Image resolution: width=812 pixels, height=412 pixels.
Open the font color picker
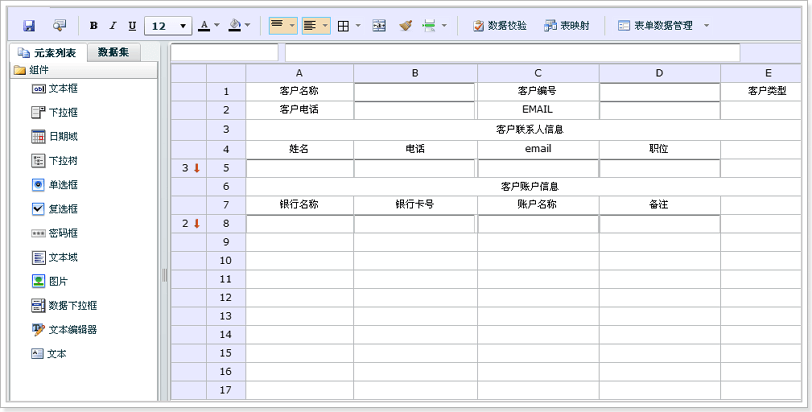208,26
